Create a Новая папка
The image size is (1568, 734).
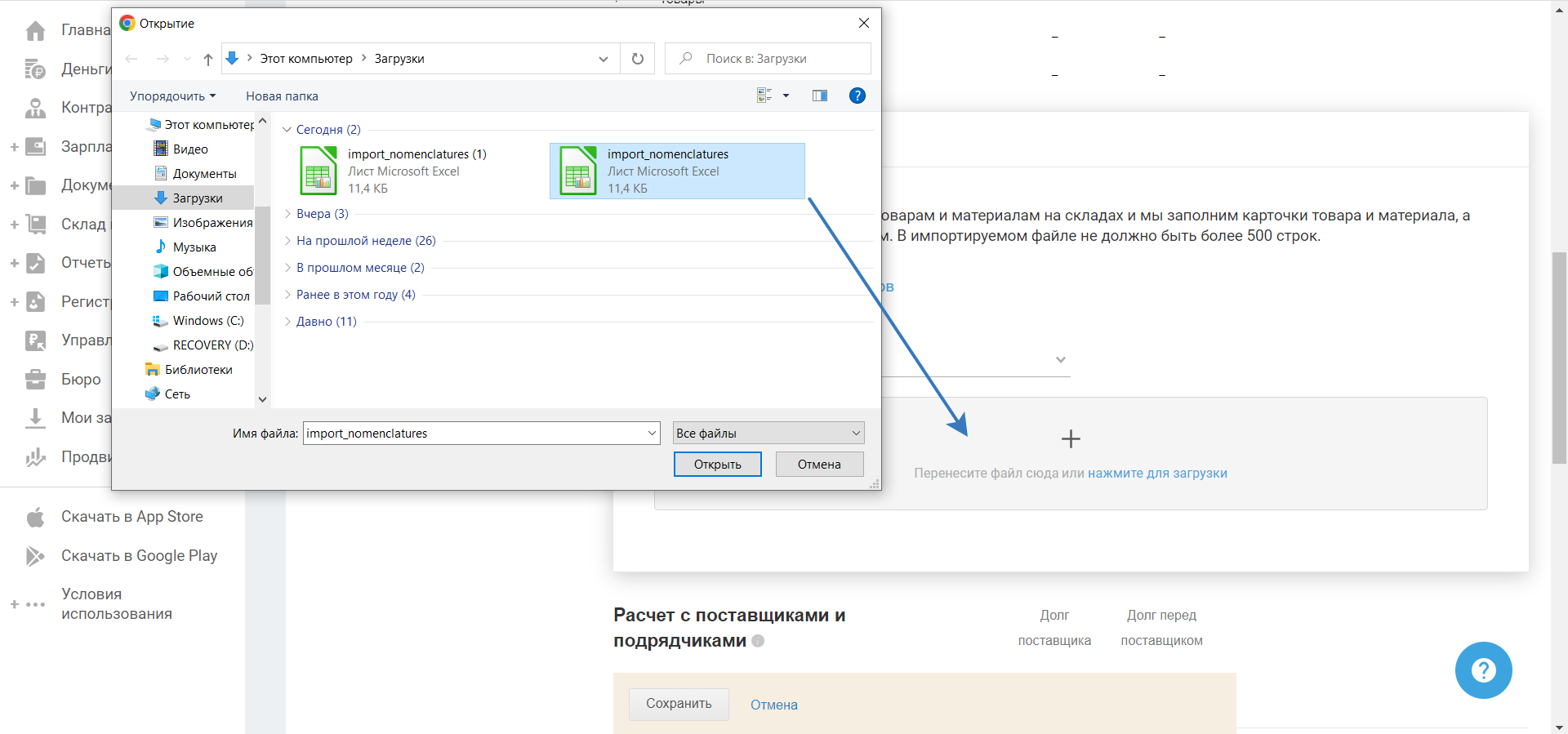[x=282, y=96]
